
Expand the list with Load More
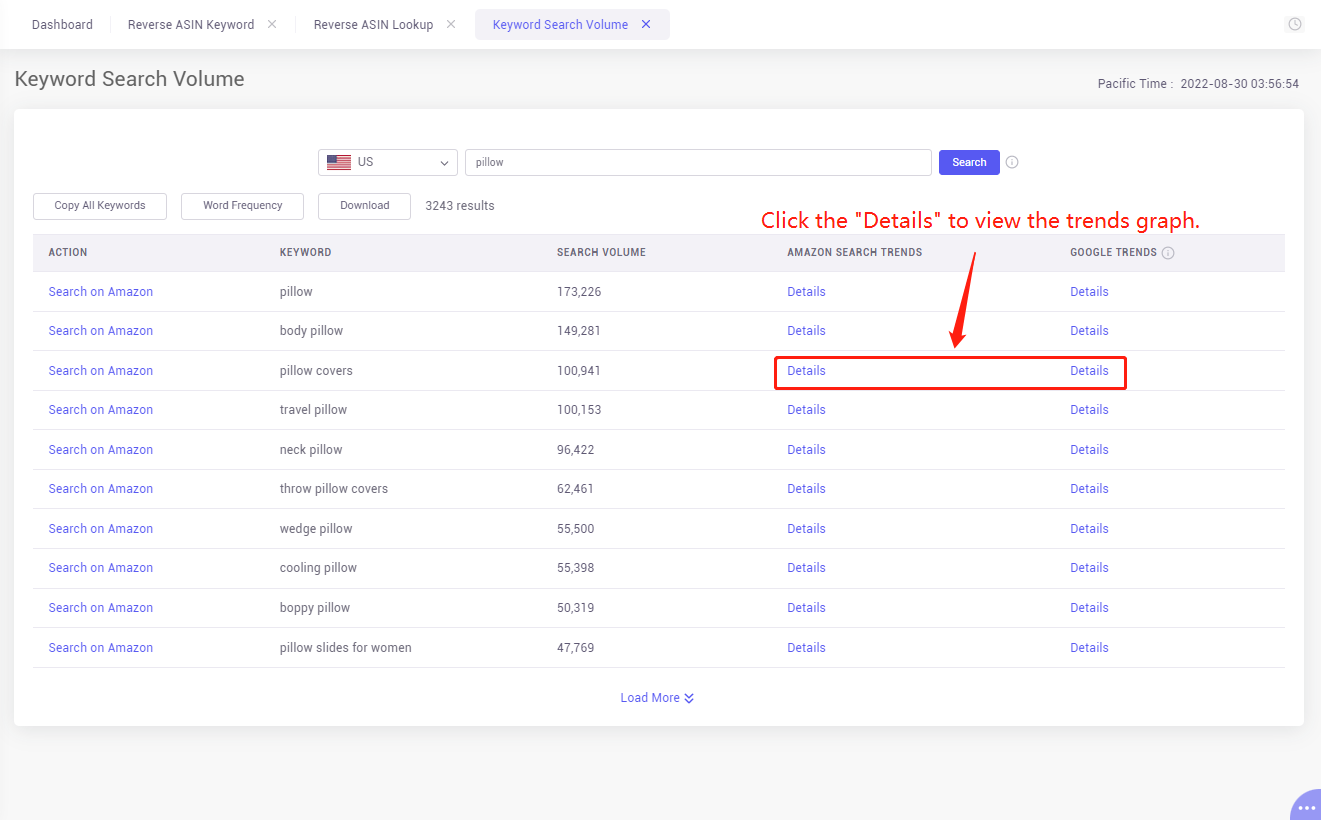657,698
